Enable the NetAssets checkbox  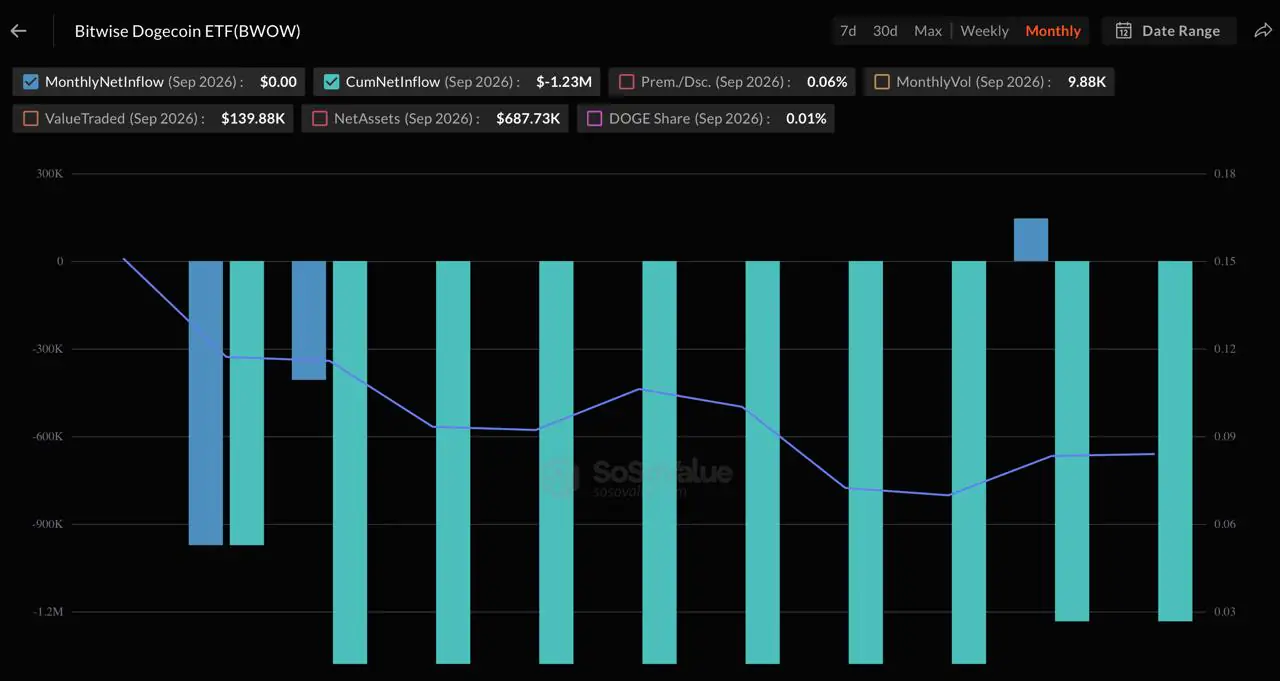click(320, 118)
